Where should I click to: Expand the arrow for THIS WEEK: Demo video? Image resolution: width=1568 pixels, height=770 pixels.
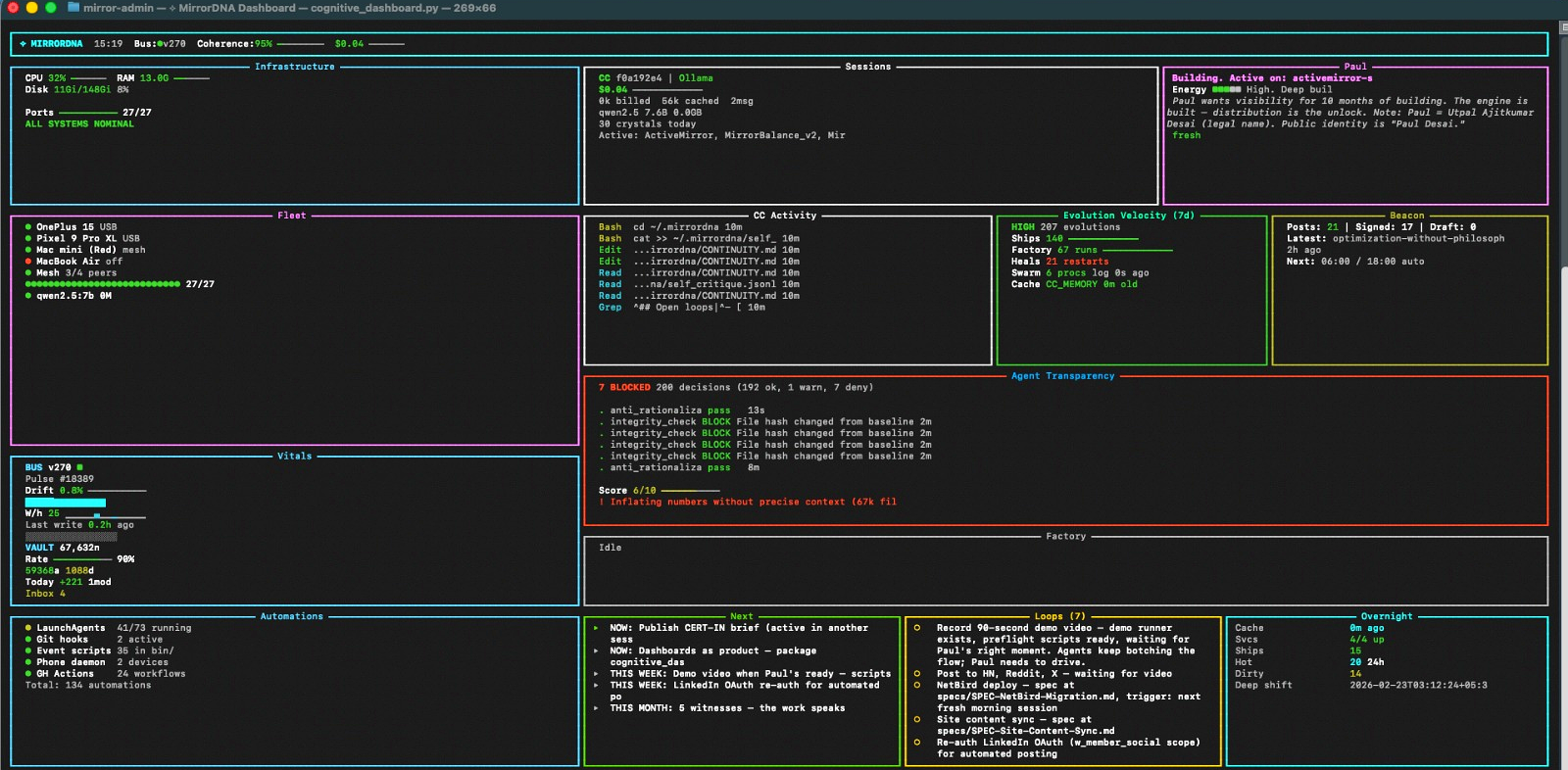pyautogui.click(x=596, y=674)
